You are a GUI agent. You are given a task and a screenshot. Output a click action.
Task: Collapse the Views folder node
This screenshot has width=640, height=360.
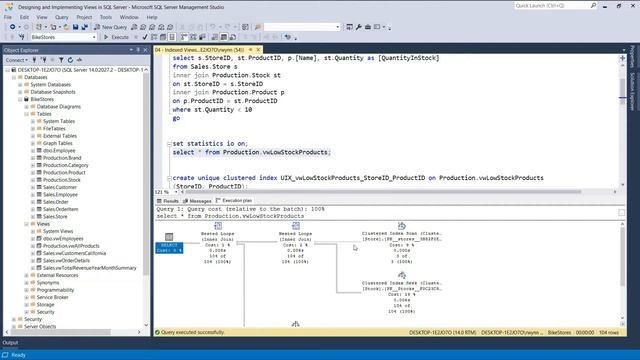27,224
